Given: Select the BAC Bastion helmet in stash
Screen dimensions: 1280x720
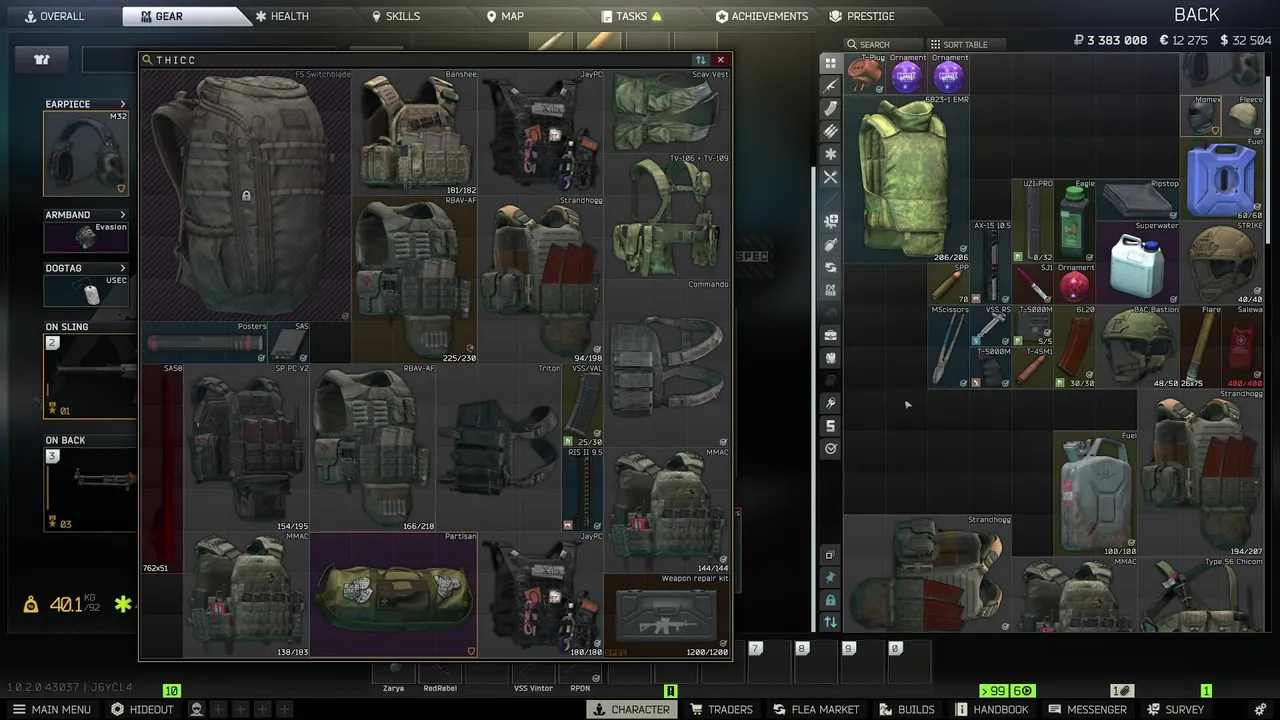Looking at the screenshot, I should pyautogui.click(x=1137, y=347).
